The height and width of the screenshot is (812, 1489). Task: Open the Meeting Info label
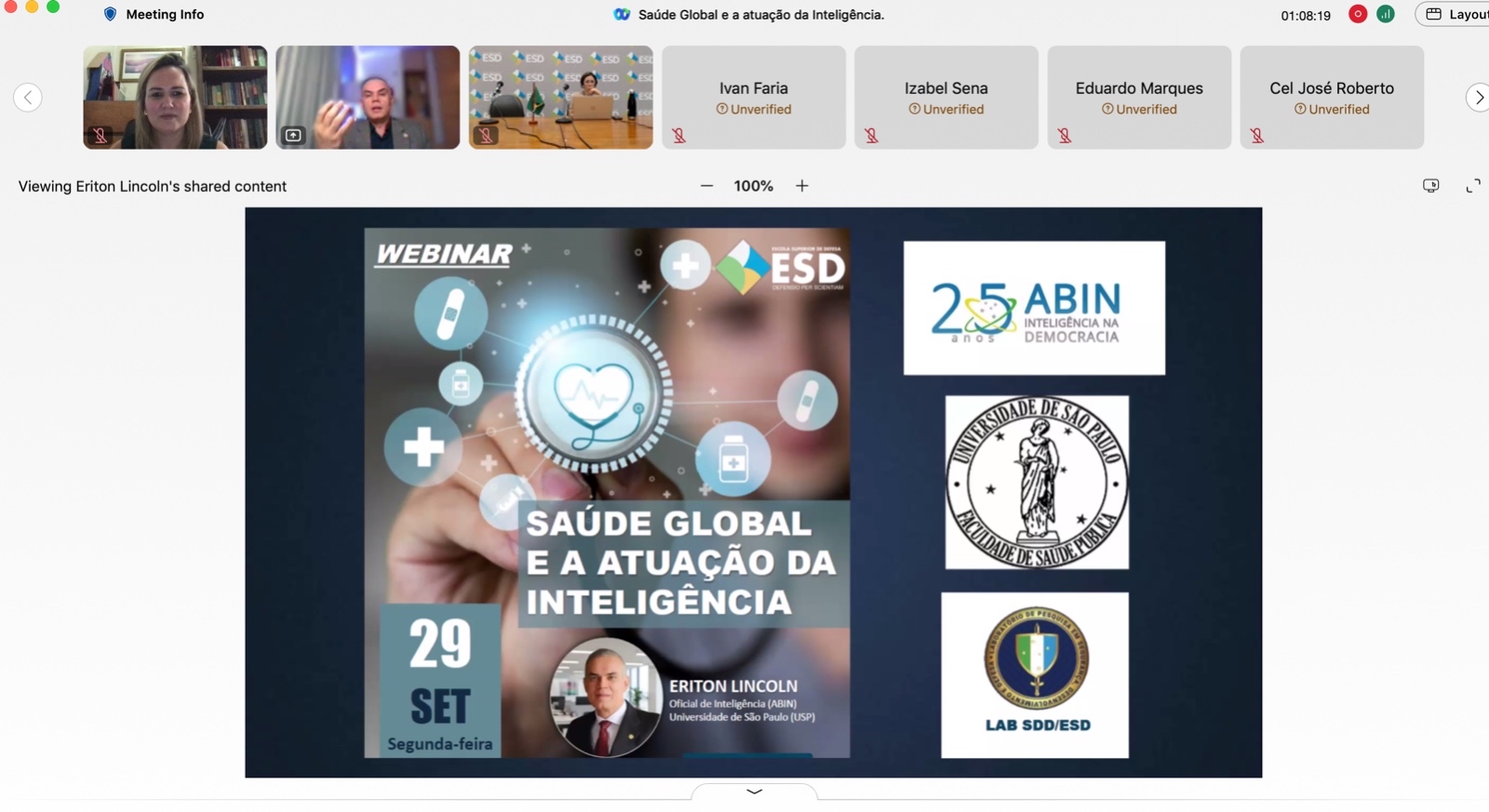[x=165, y=14]
